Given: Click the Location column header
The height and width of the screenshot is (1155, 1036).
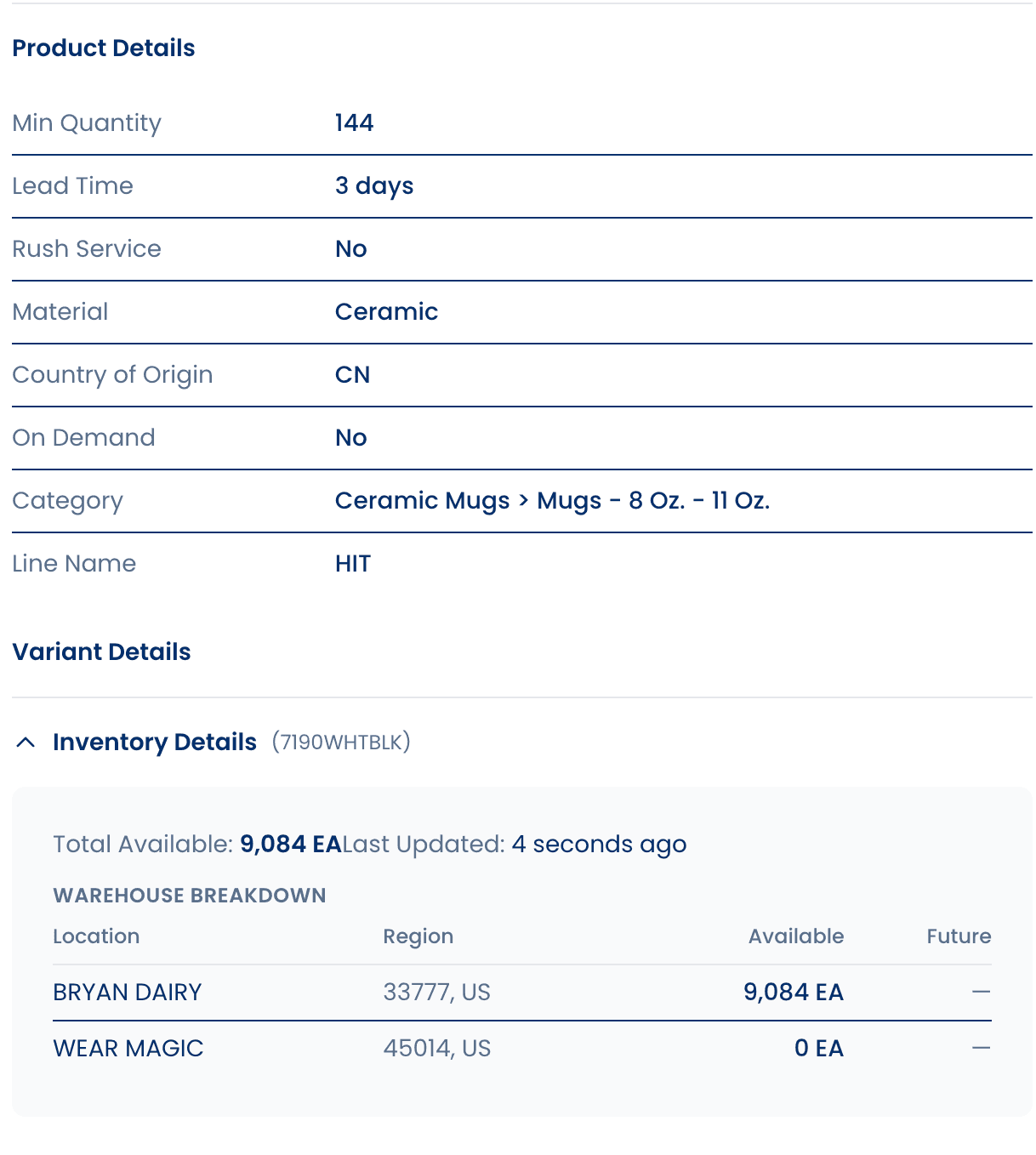Looking at the screenshot, I should pyautogui.click(x=96, y=936).
